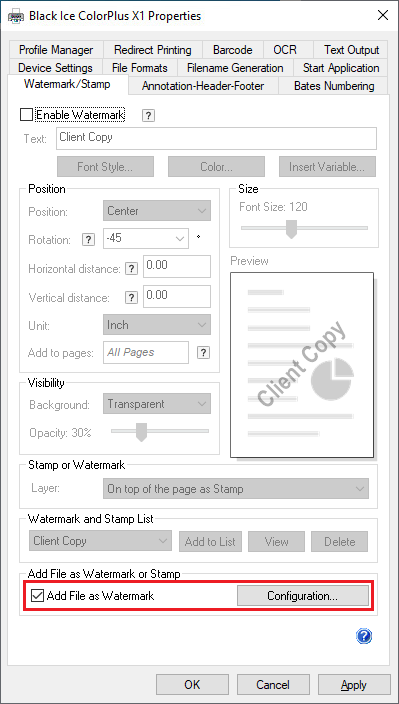Open the Client Copy watermark list dropdown
399x704 pixels.
pos(100,541)
